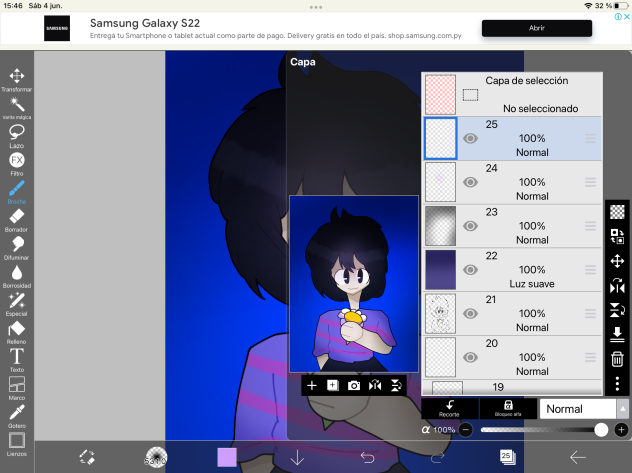Open more layer options three dots
The image size is (632, 473).
617,384
